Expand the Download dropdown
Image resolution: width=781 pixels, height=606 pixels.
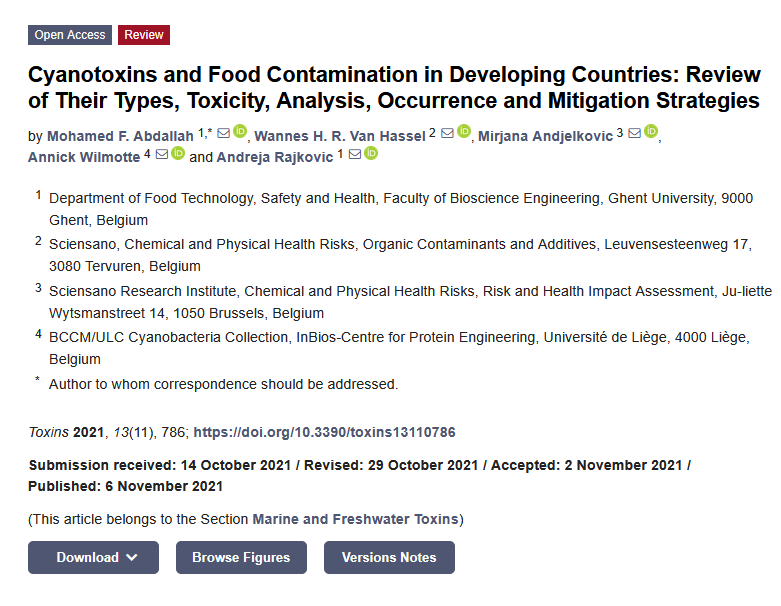(x=93, y=558)
